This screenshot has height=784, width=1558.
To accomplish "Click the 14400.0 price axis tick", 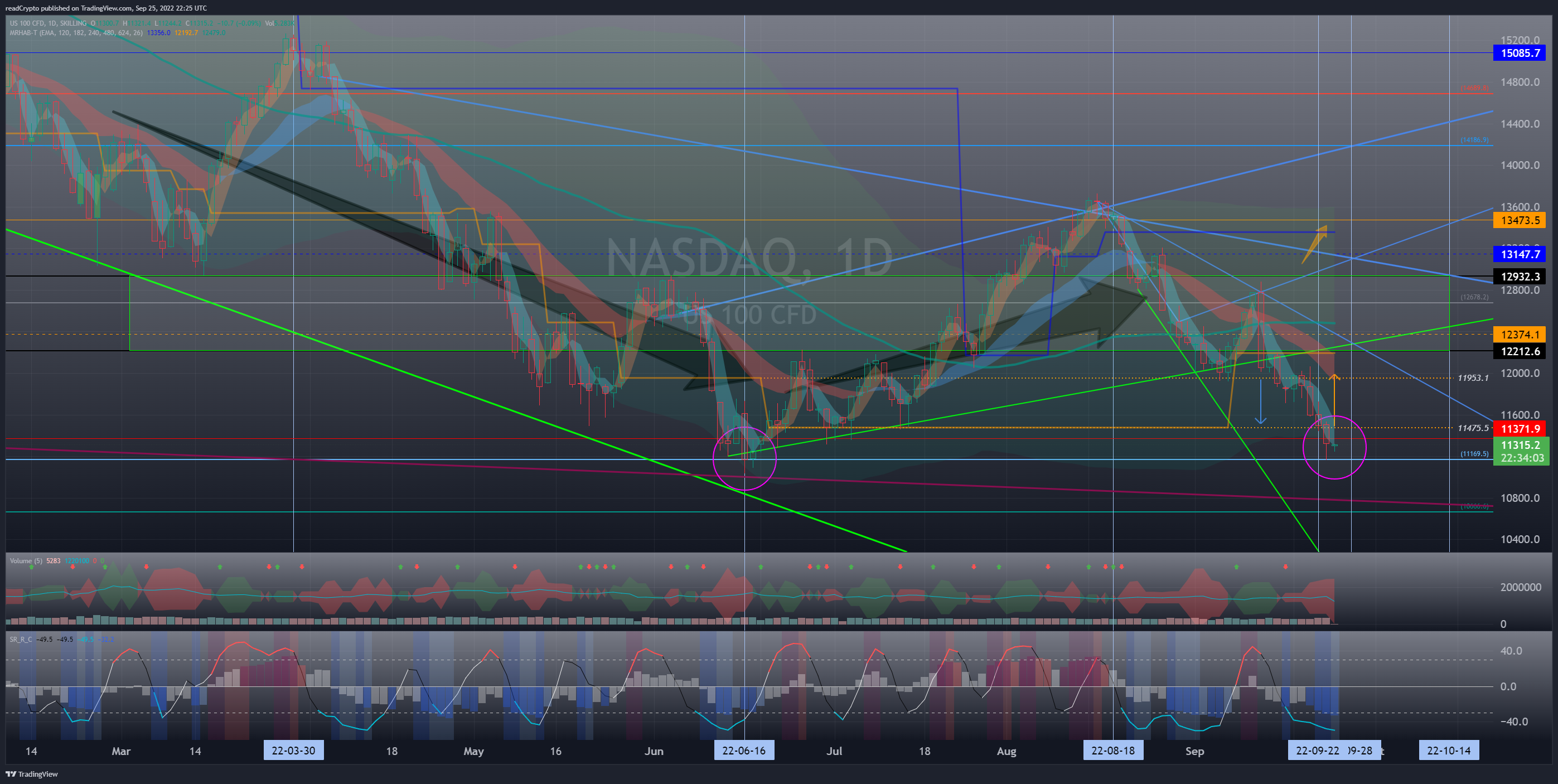I will click(1520, 124).
